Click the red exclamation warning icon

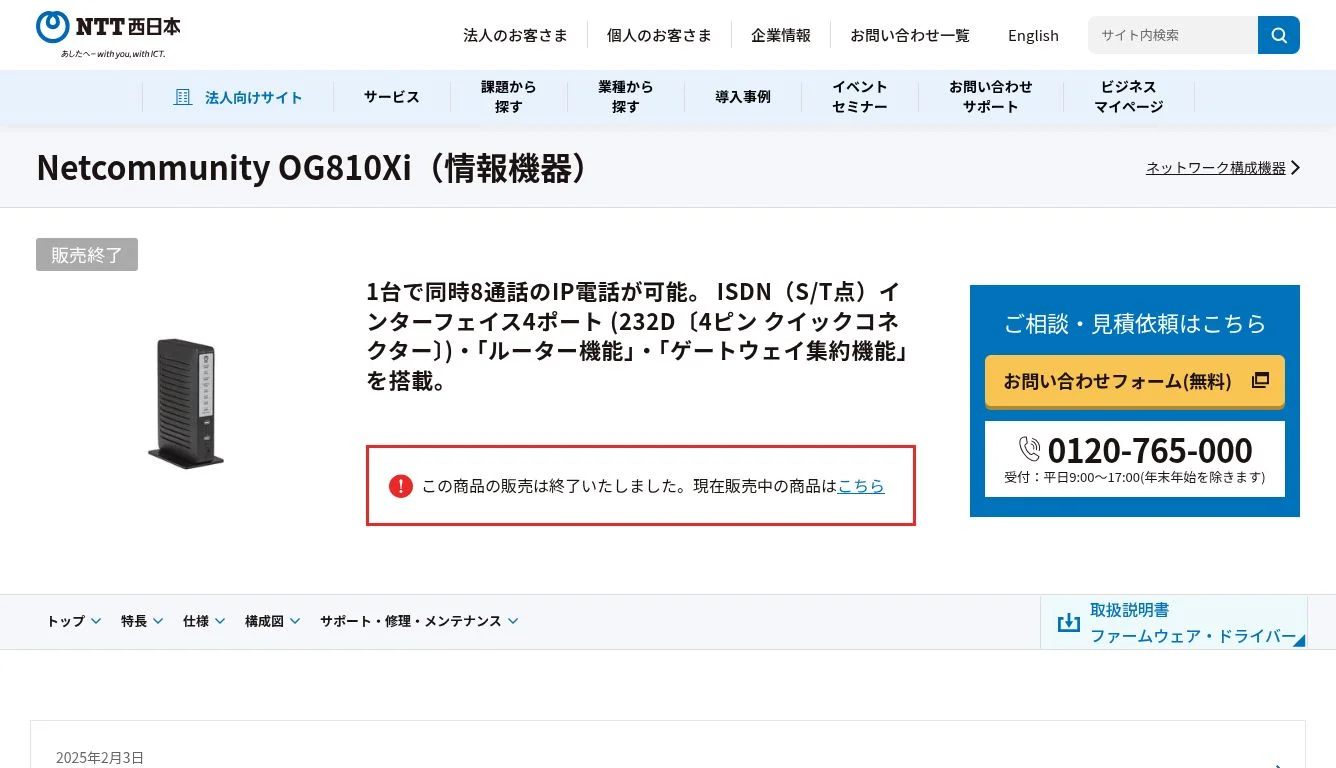400,486
